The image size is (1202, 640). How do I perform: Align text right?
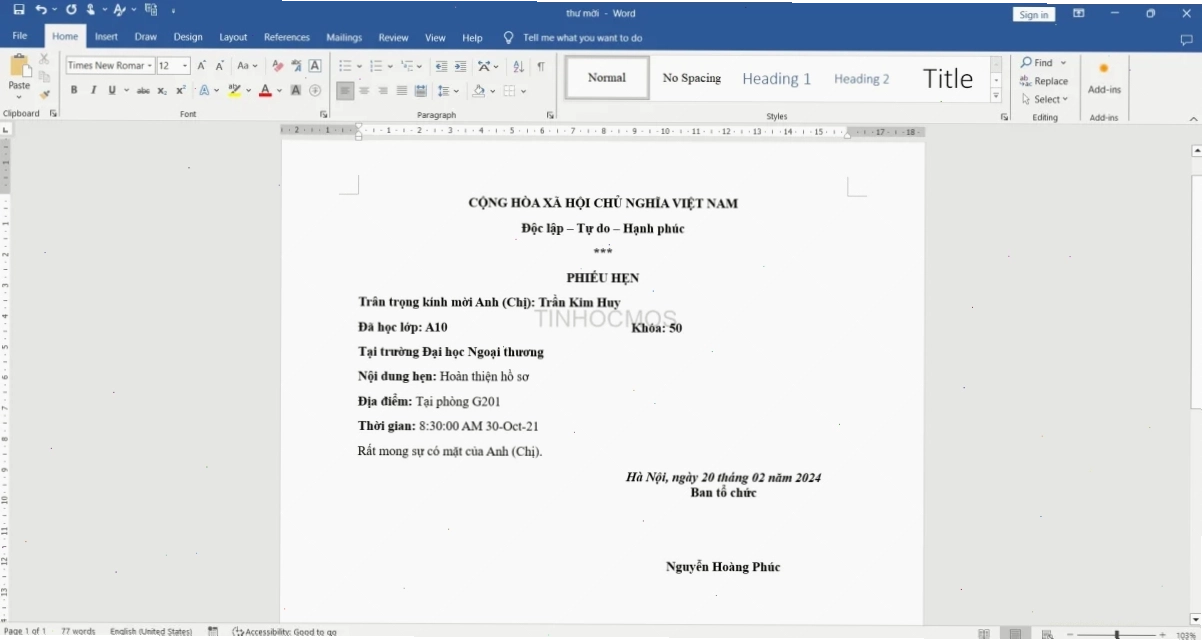pos(383,90)
